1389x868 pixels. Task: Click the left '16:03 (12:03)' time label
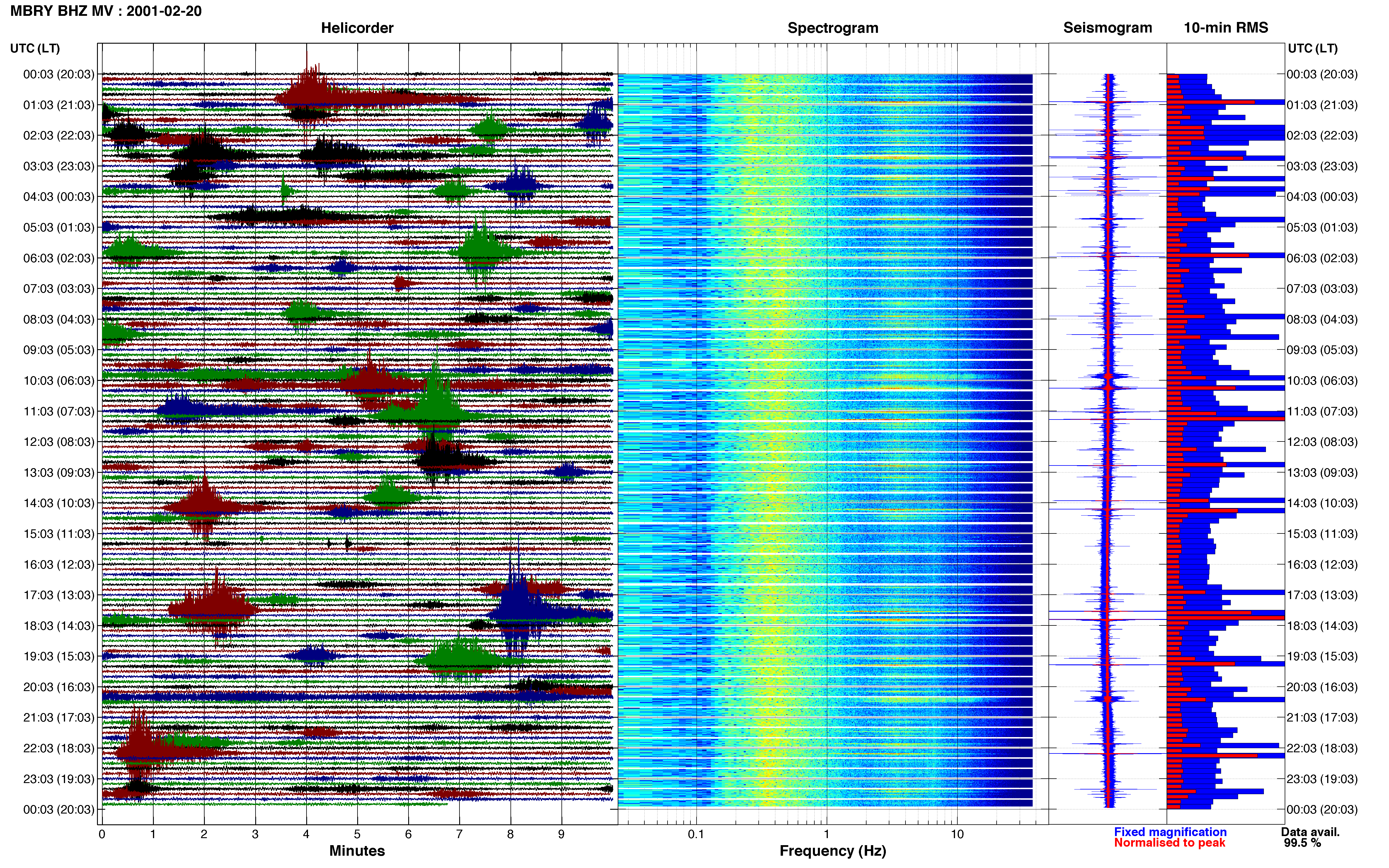click(59, 564)
